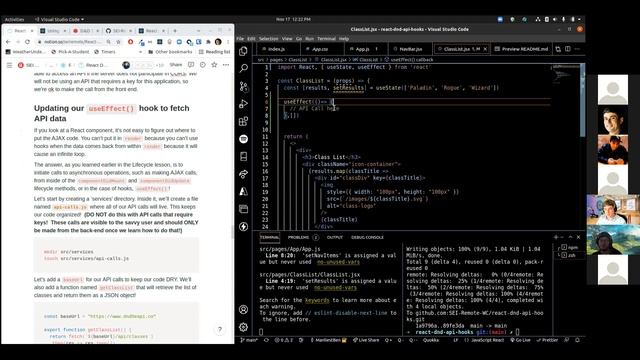Open the Search view in VS Code
Image resolution: width=640 pixels, height=360 pixels.
(x=244, y=68)
